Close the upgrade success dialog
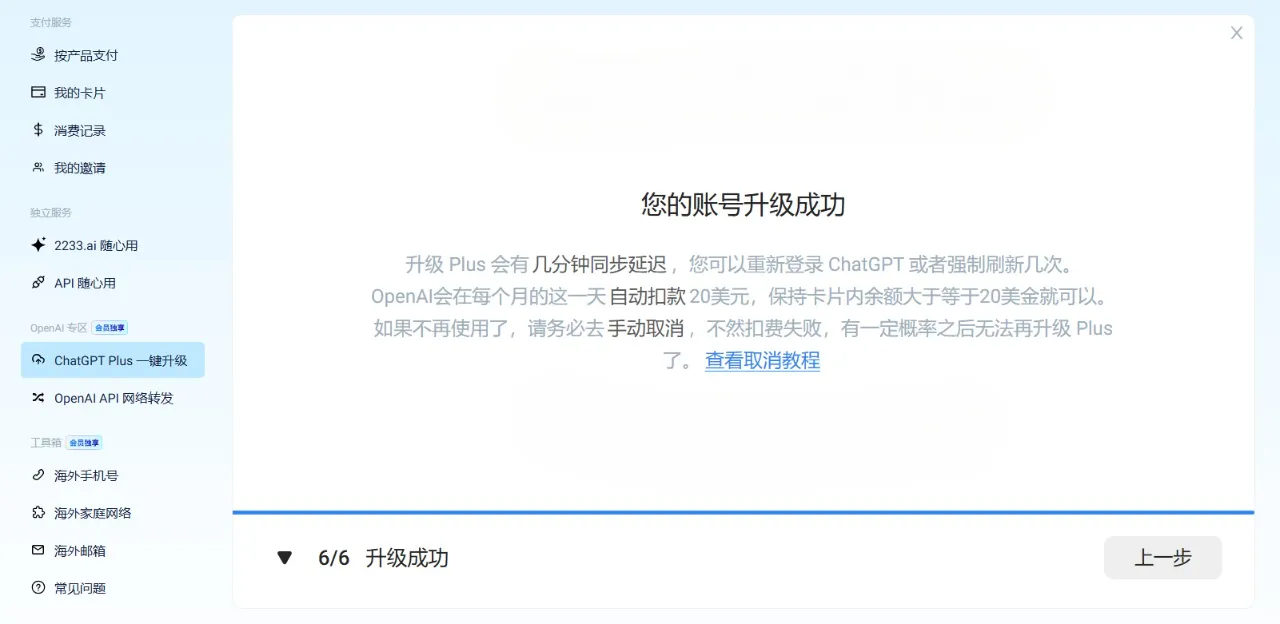1280x624 pixels. click(1236, 33)
